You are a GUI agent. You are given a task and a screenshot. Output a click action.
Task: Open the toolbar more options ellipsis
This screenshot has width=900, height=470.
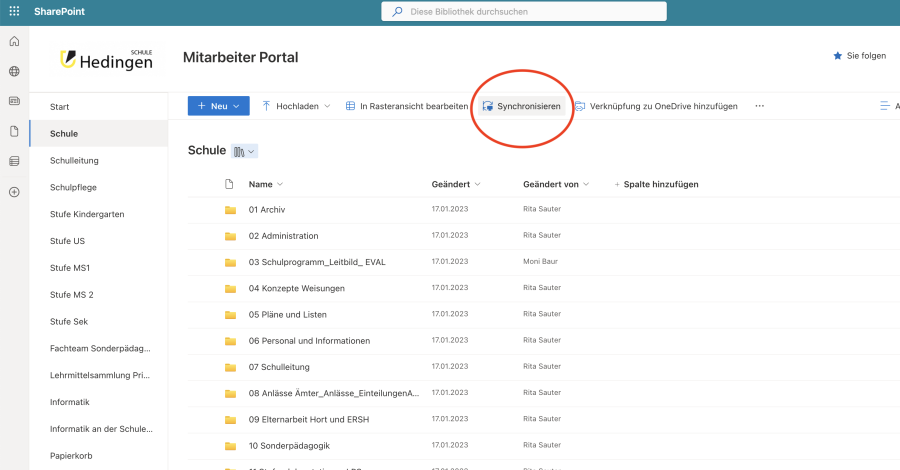[x=759, y=106]
